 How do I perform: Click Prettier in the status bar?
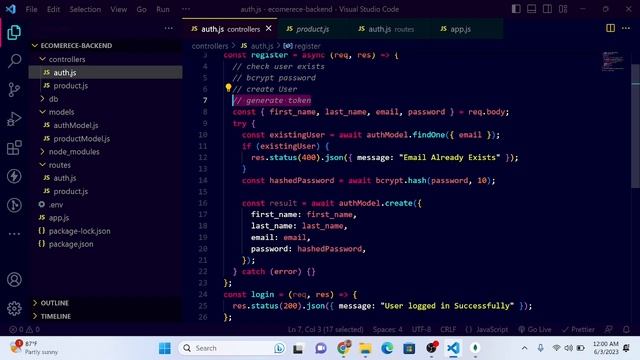click(x=578, y=329)
